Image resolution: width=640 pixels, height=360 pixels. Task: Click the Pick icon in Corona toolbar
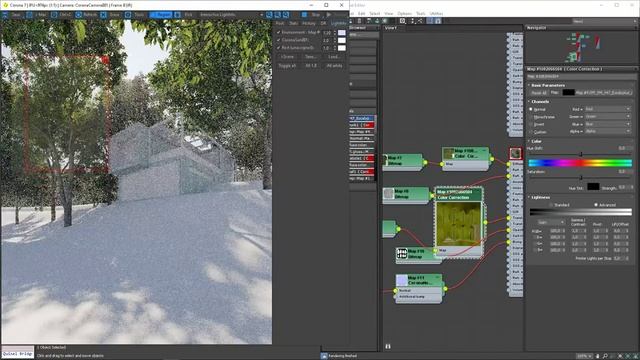click(177, 15)
